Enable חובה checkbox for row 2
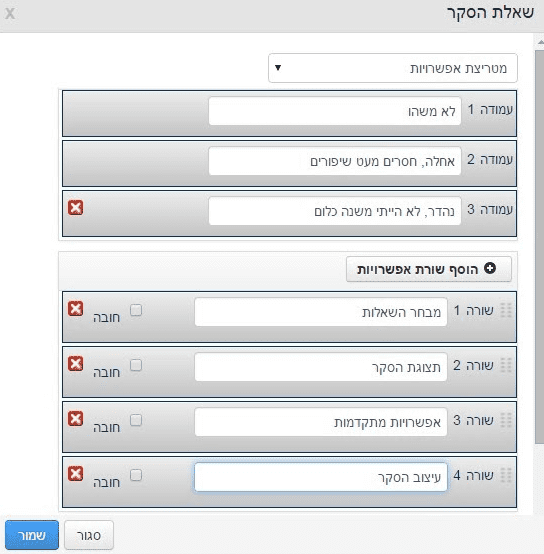This screenshot has height=554, width=544. tap(136, 365)
